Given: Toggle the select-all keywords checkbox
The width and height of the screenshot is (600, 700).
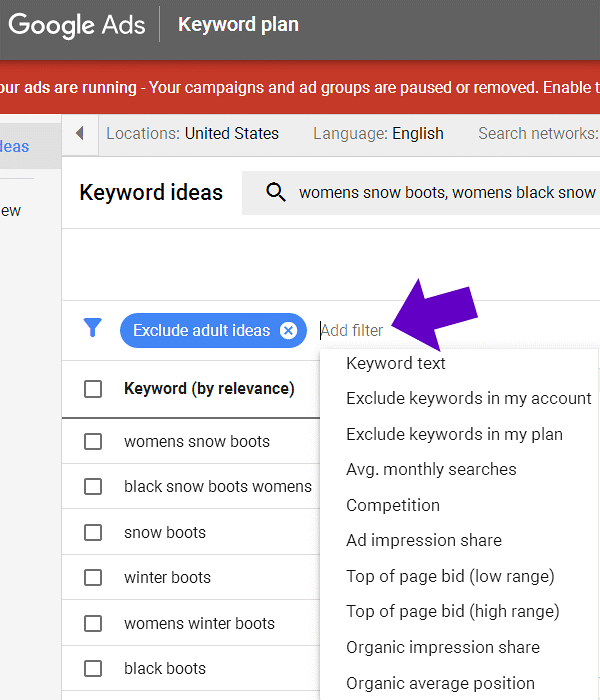Looking at the screenshot, I should [x=93, y=389].
